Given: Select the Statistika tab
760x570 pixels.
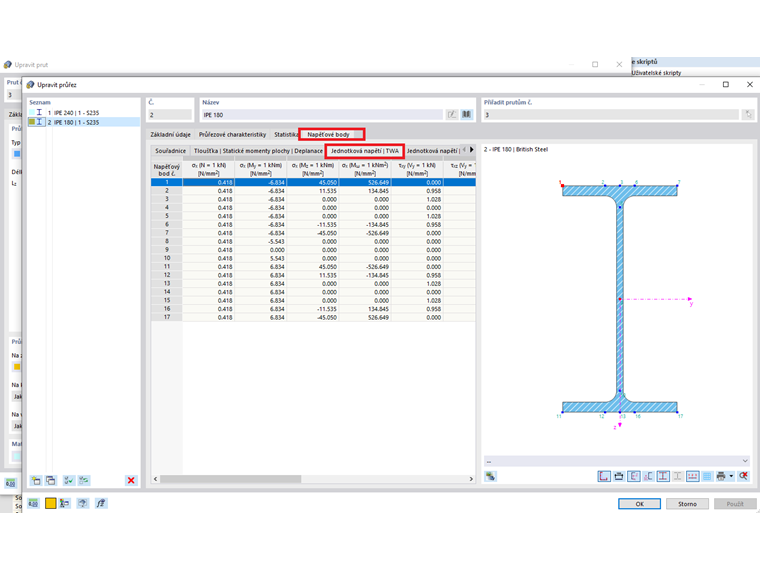Looking at the screenshot, I should coord(285,134).
